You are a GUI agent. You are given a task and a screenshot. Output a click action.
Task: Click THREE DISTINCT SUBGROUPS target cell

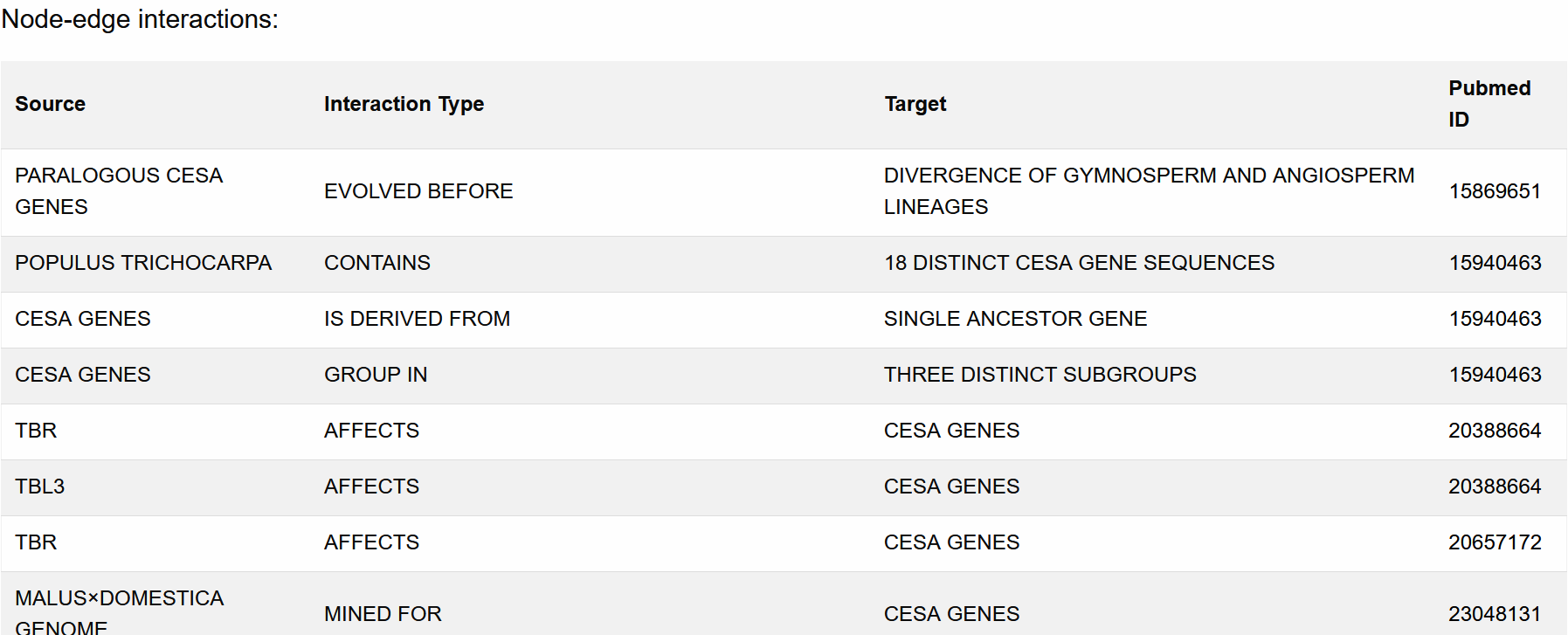pos(1040,375)
